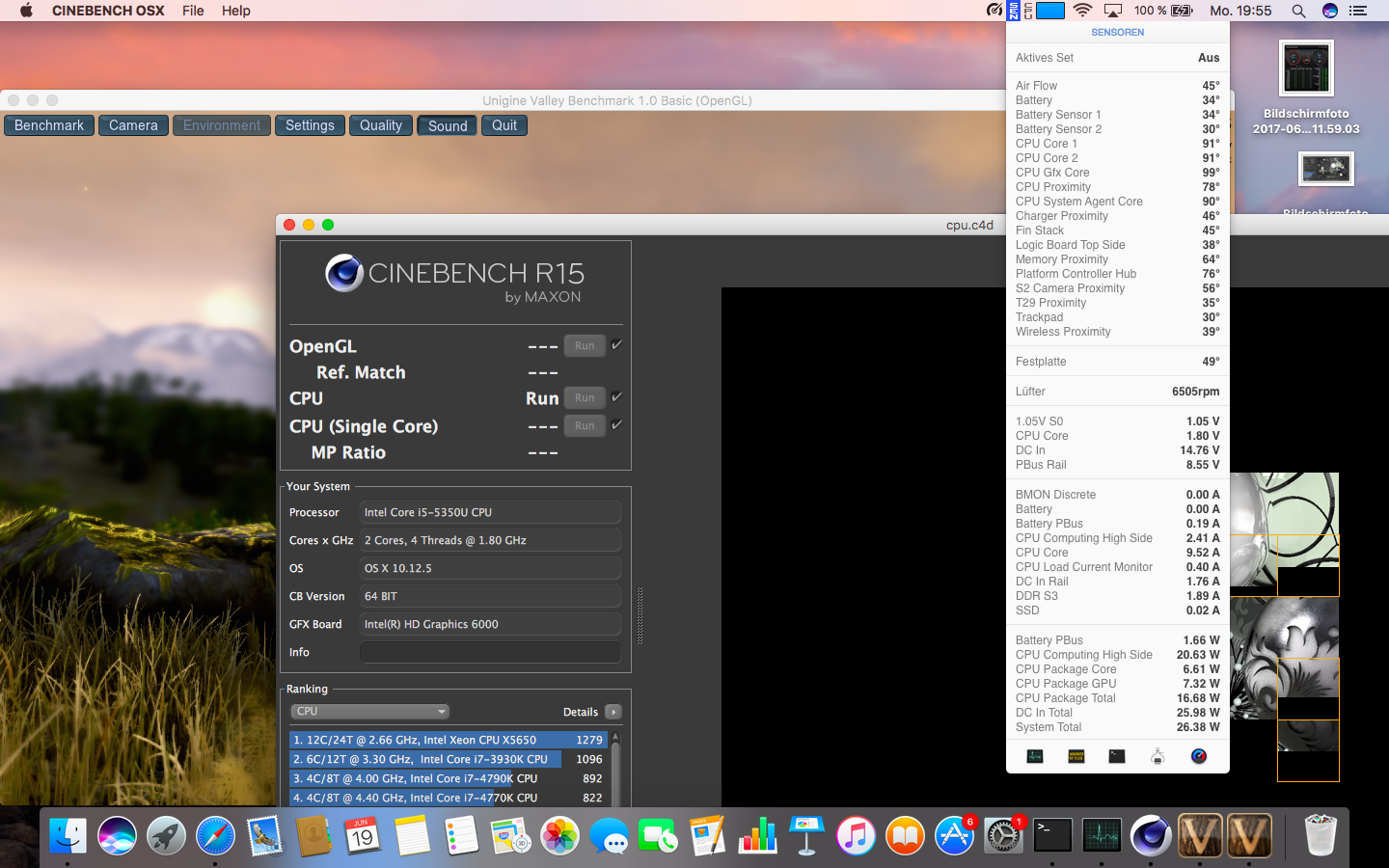Open Notification Center list icon
Image resolution: width=1389 pixels, height=868 pixels.
click(1358, 11)
